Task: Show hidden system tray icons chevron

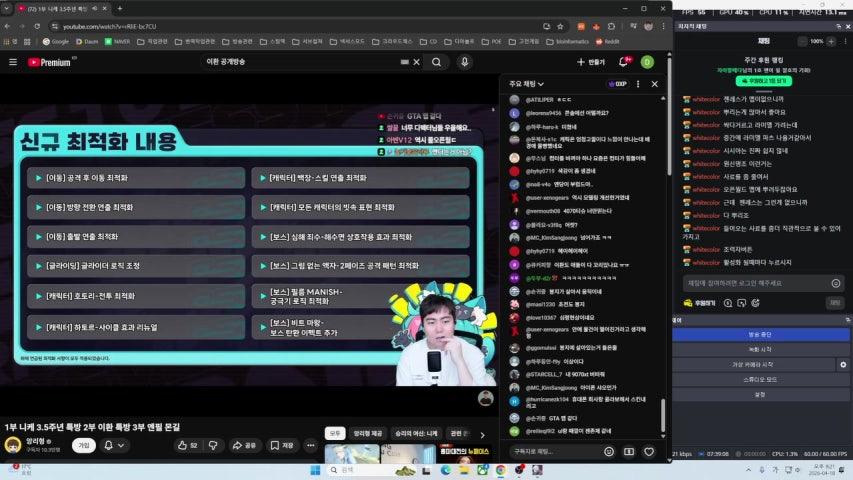Action: (x=749, y=470)
